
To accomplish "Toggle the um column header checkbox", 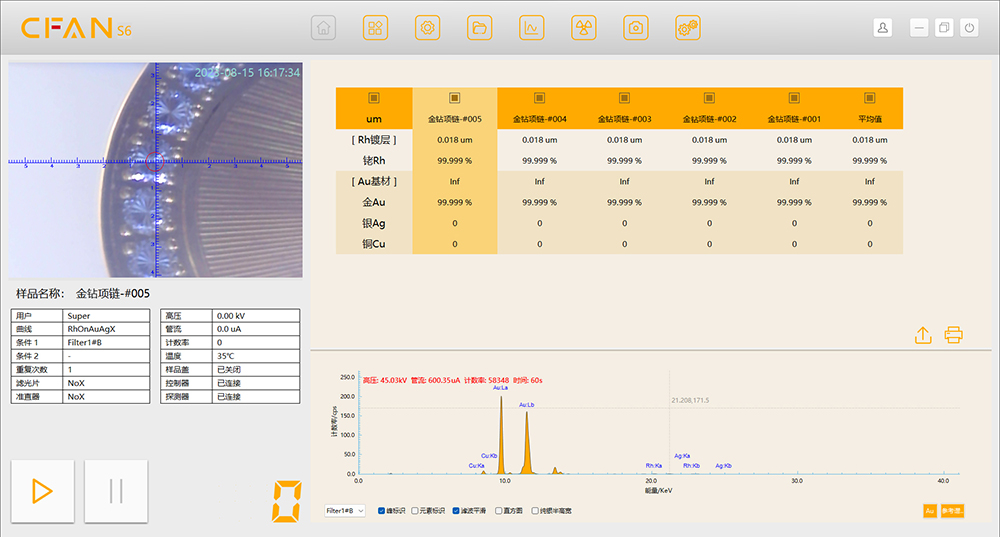I will coord(374,98).
